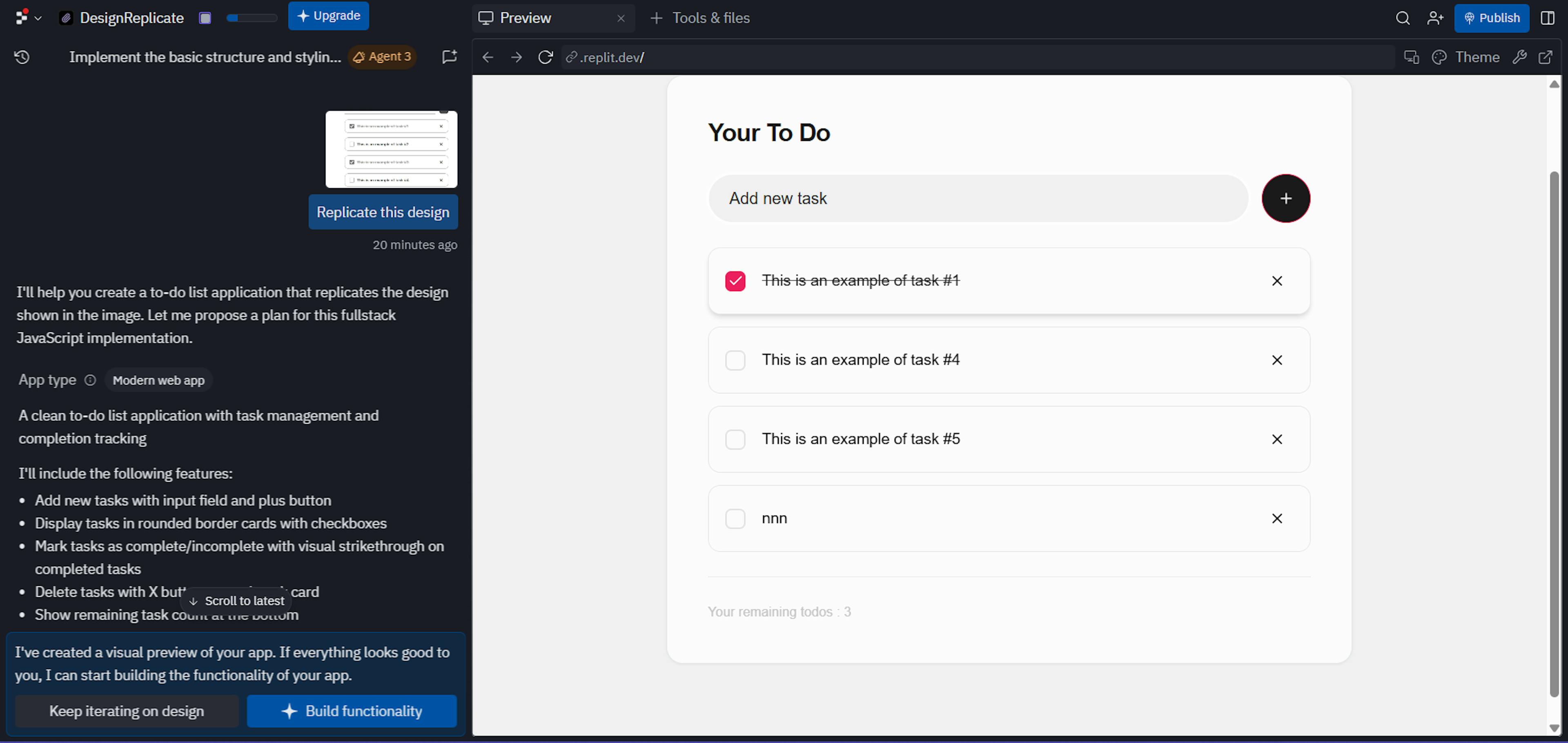Click the refresh preview icon
The width and height of the screenshot is (1568, 743).
point(545,57)
